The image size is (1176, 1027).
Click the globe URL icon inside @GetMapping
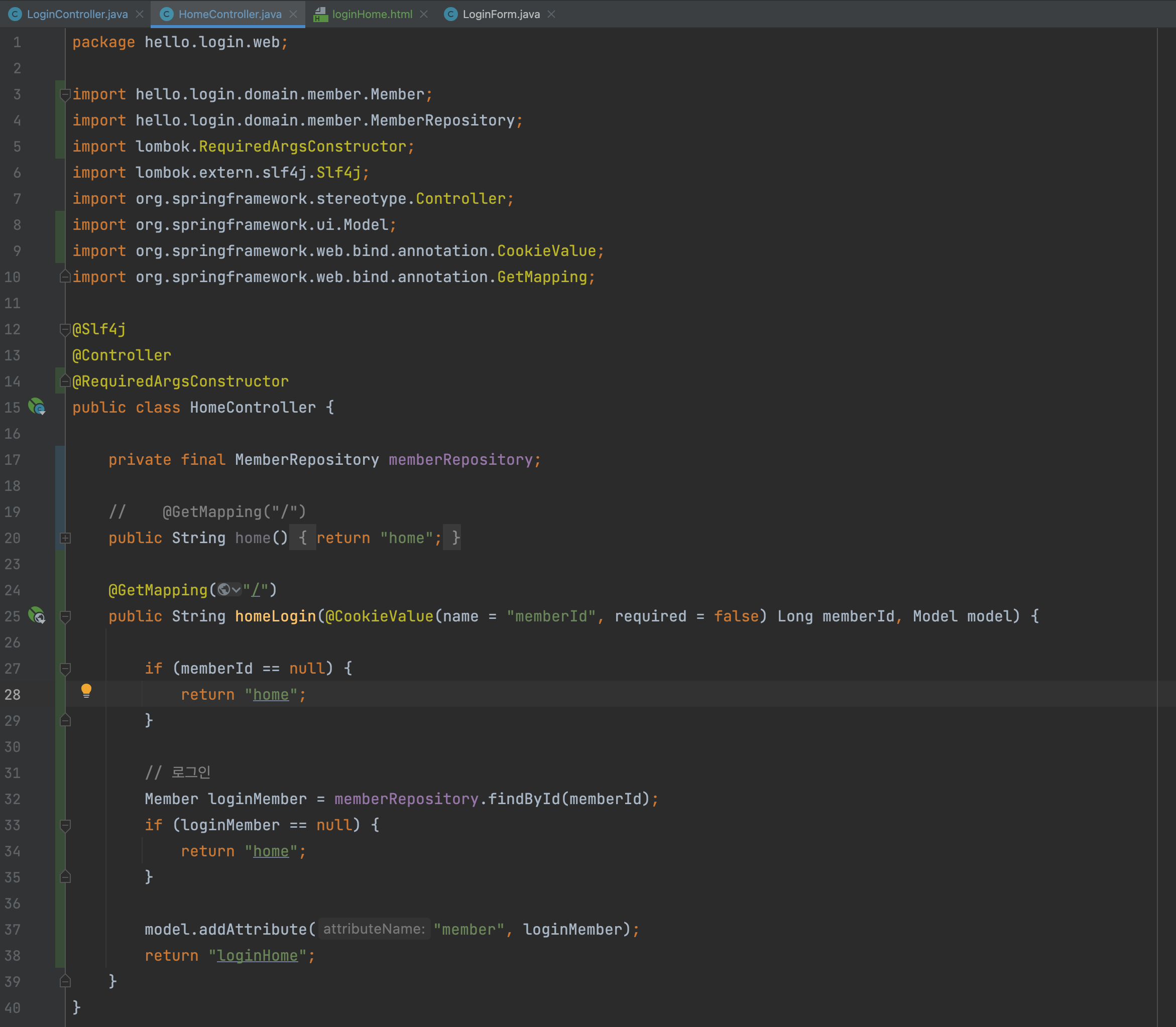[x=224, y=590]
